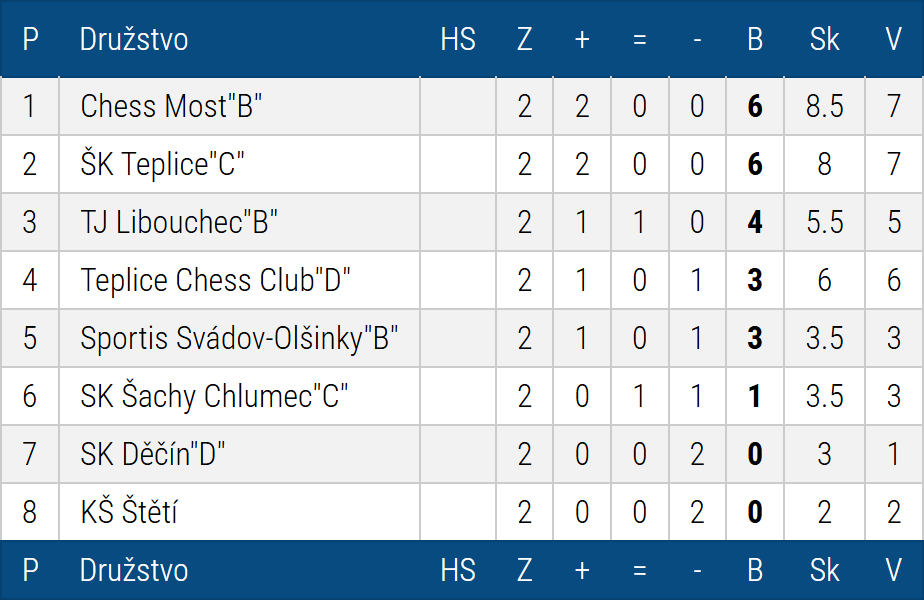Open the Chess Most"B" team link
Screen dimensions: 924x600
(171, 106)
